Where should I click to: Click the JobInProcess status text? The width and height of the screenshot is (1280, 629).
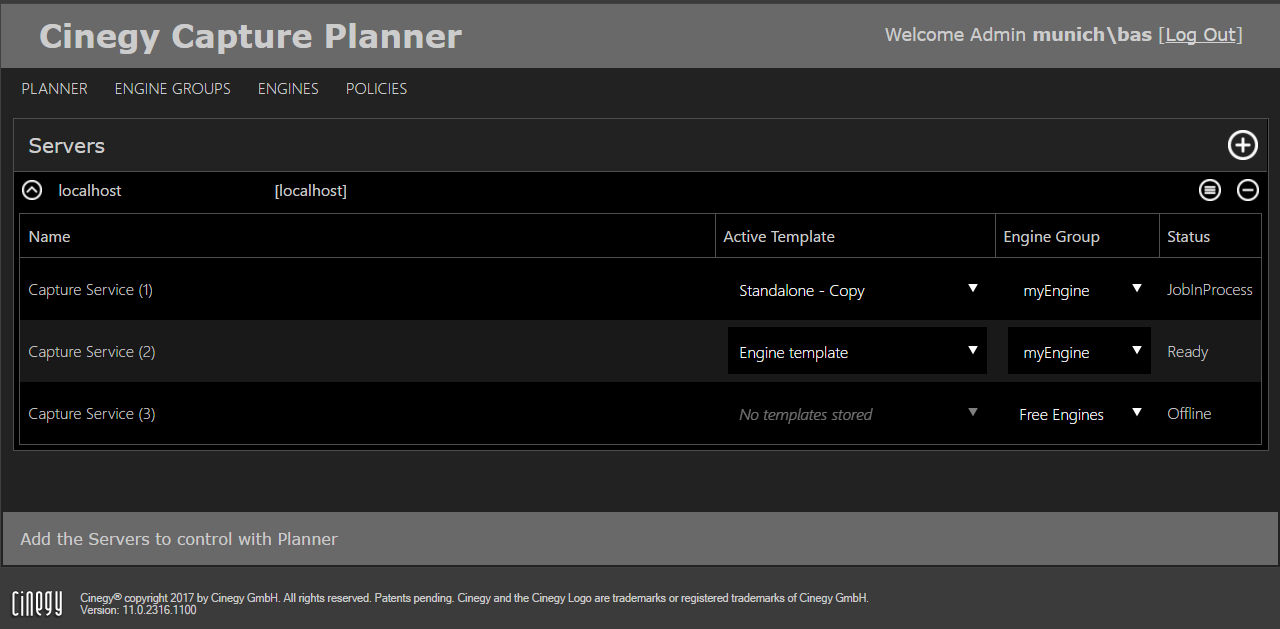(1210, 290)
